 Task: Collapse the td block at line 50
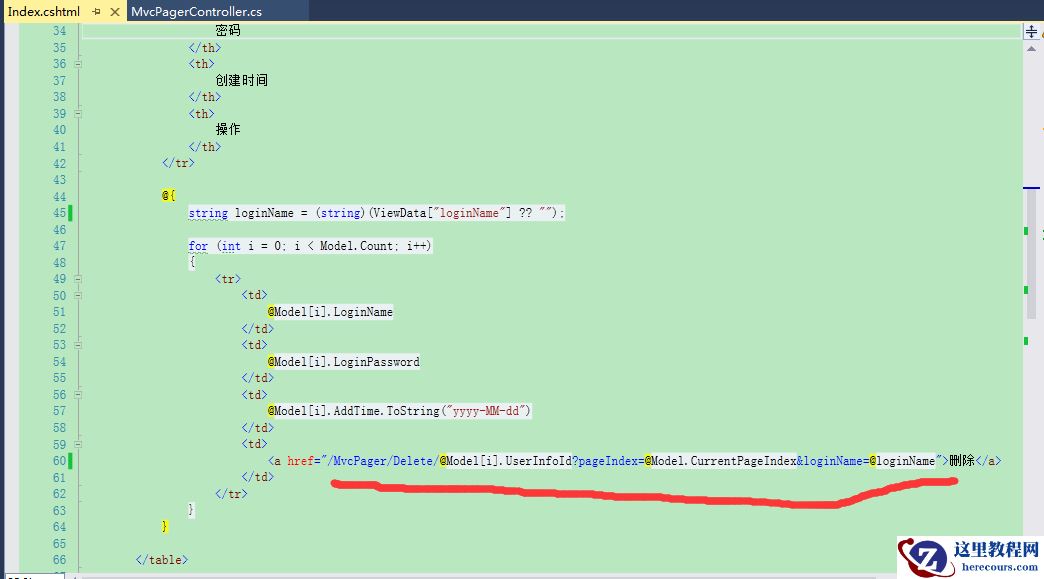[x=78, y=295]
